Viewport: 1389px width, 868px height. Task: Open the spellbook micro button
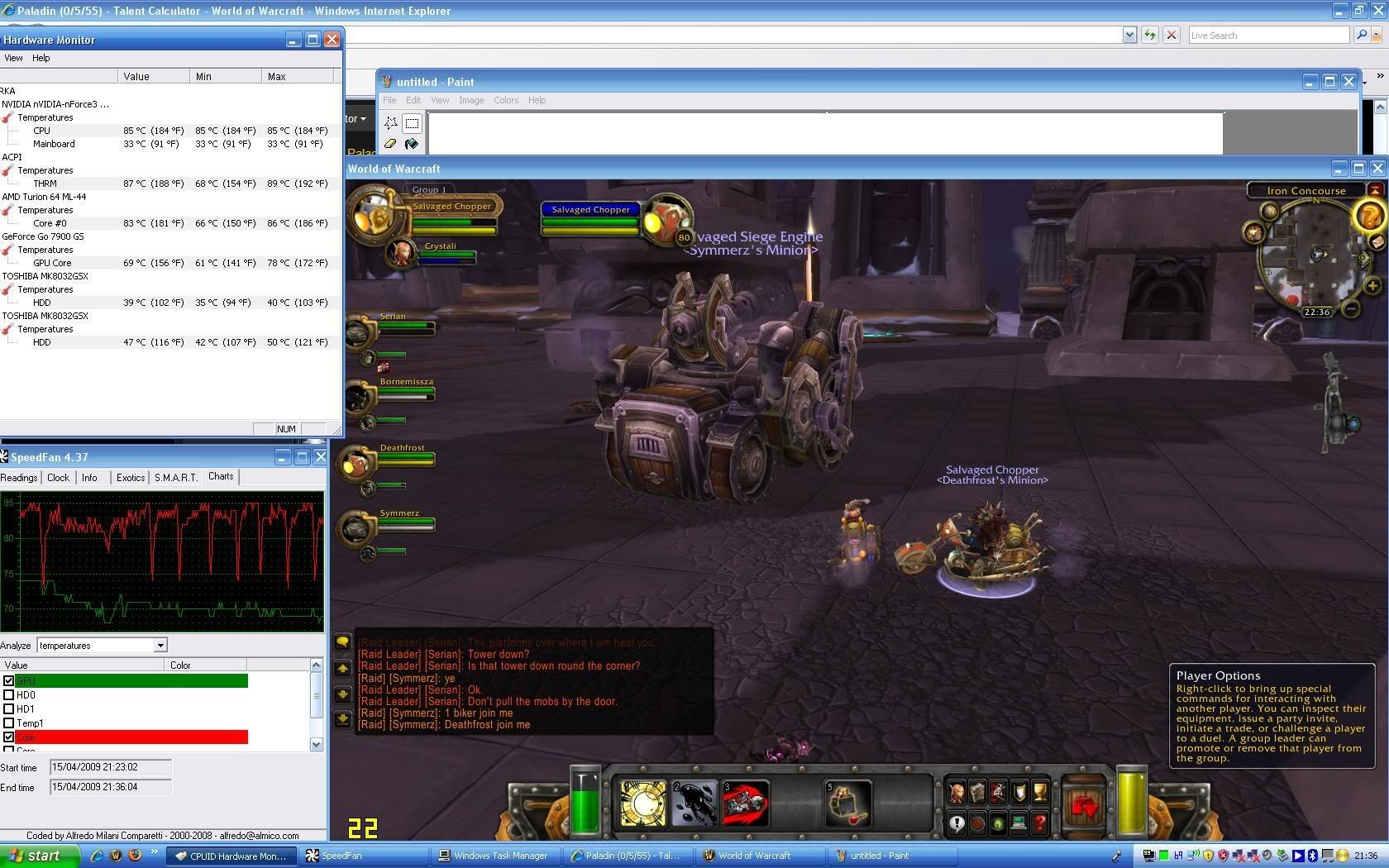tap(977, 792)
